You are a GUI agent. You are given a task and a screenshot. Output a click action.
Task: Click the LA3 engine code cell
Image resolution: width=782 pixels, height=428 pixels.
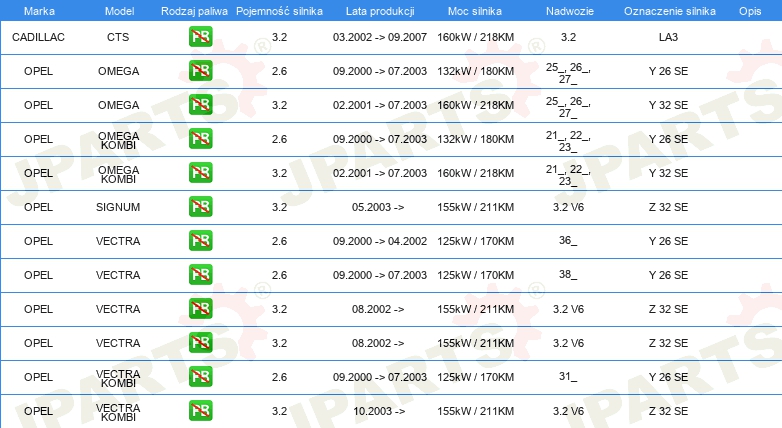tap(668, 37)
